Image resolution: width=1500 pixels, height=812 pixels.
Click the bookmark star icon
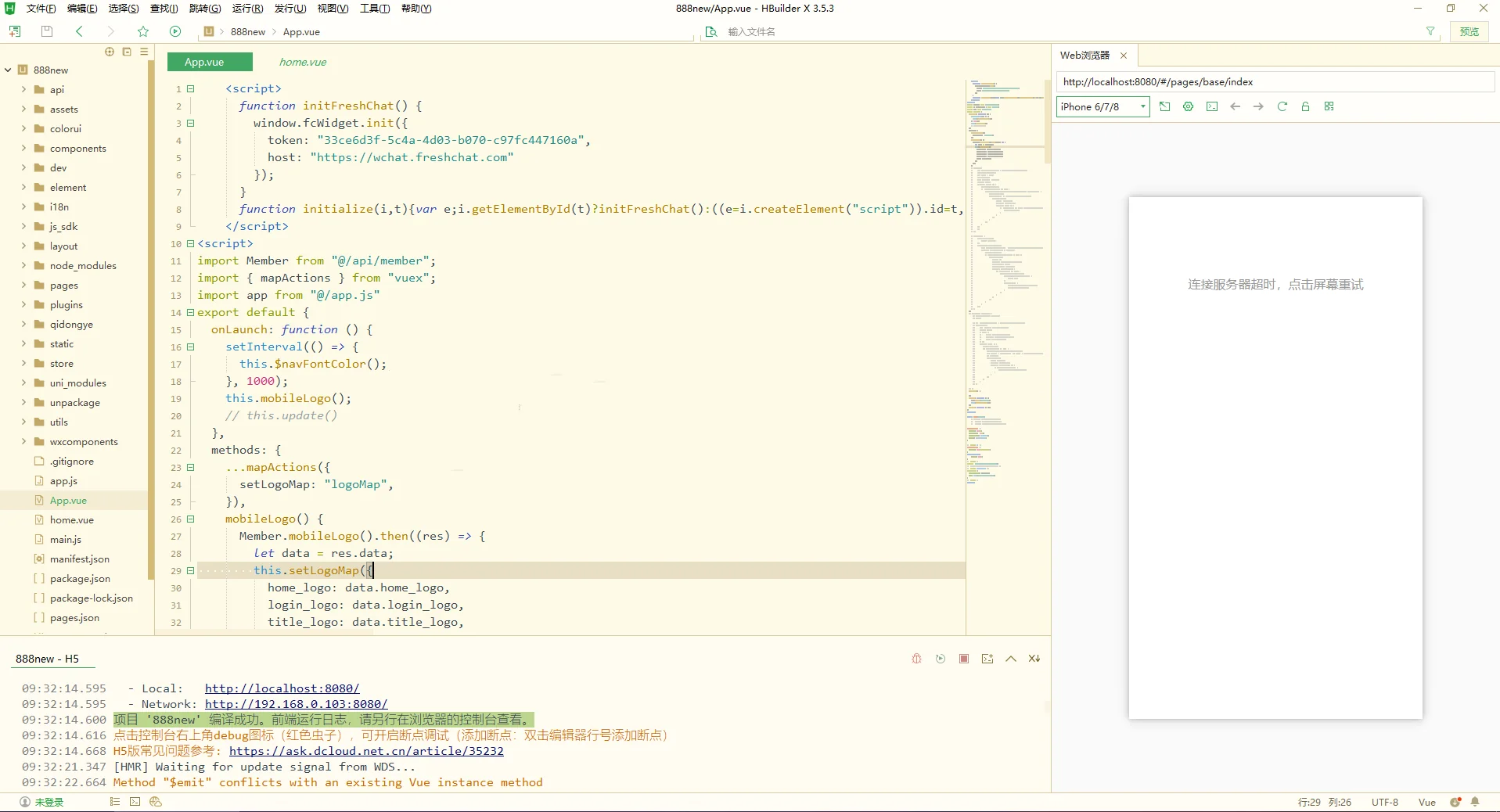[x=143, y=31]
